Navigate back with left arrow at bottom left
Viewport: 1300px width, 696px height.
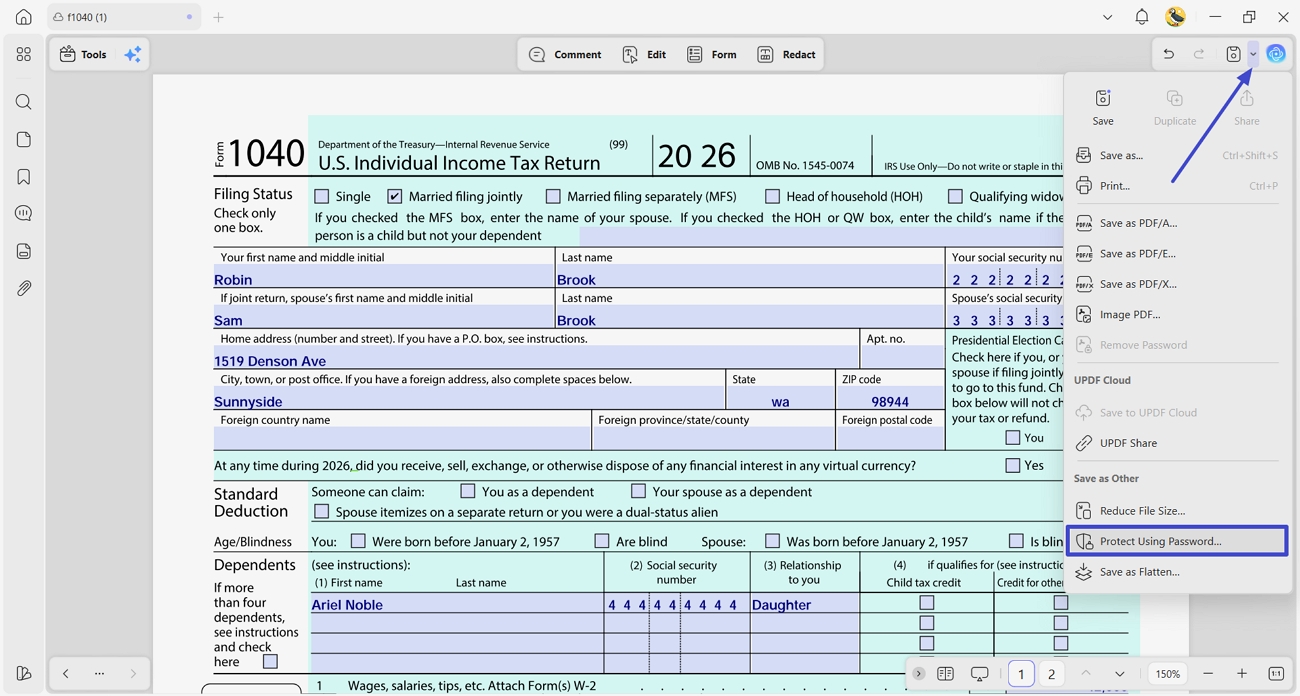(x=65, y=674)
